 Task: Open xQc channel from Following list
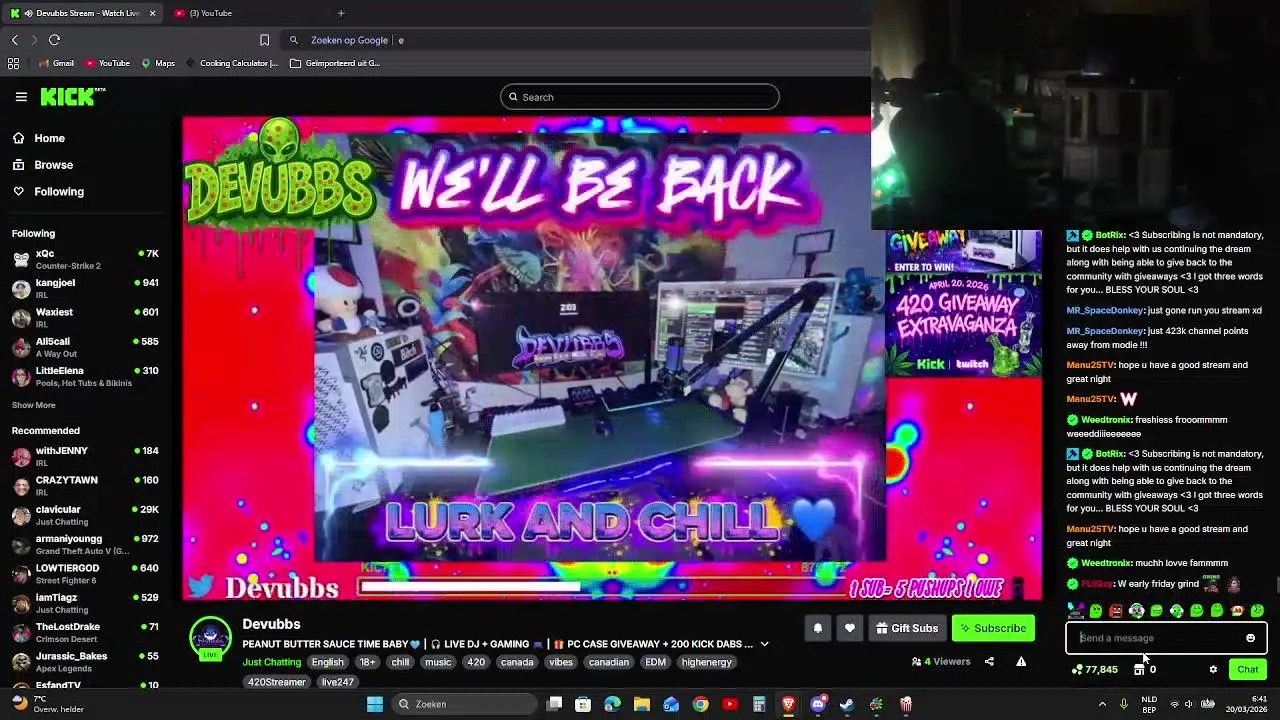coord(85,259)
